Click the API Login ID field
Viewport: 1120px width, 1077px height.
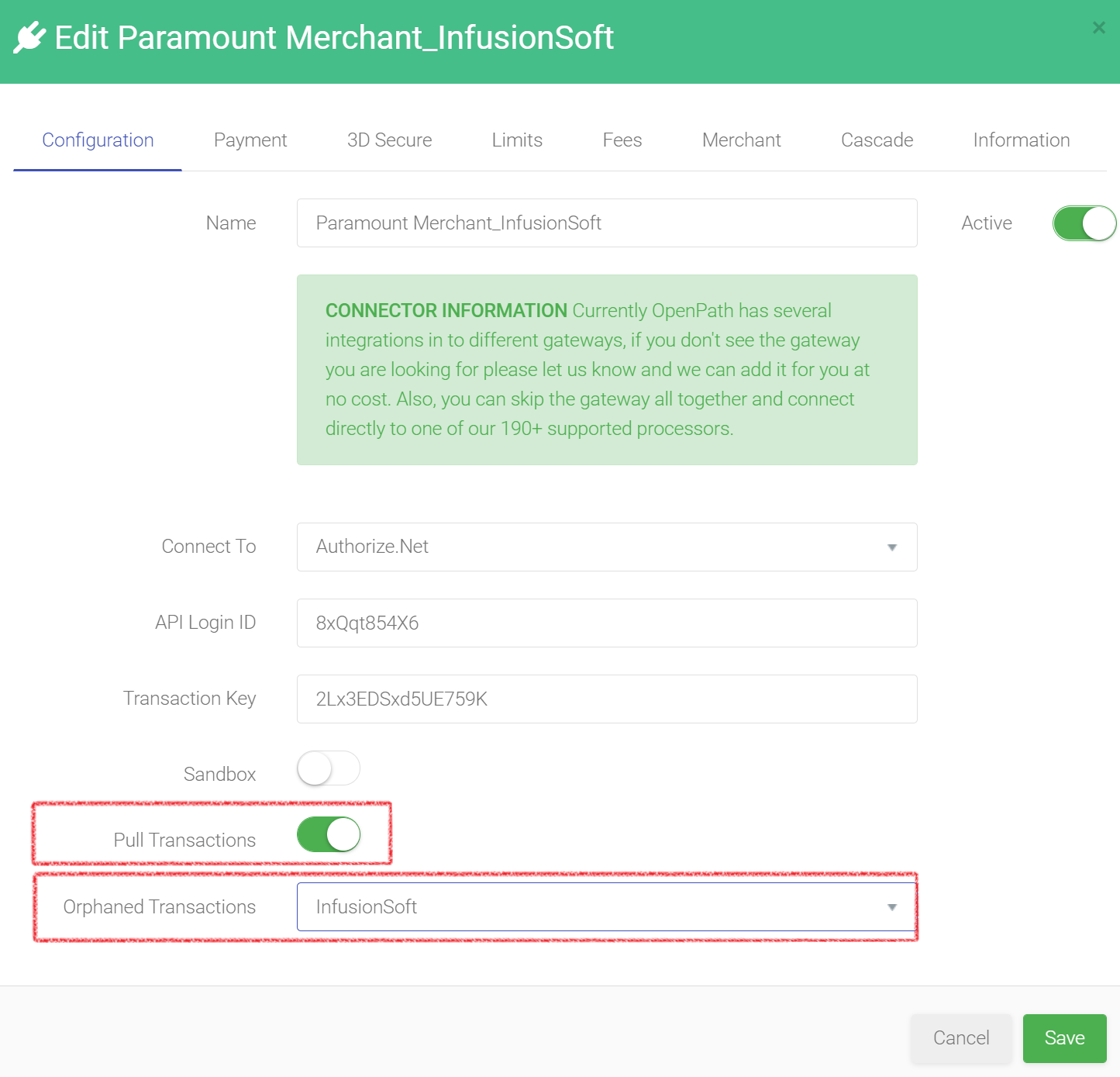tap(607, 623)
